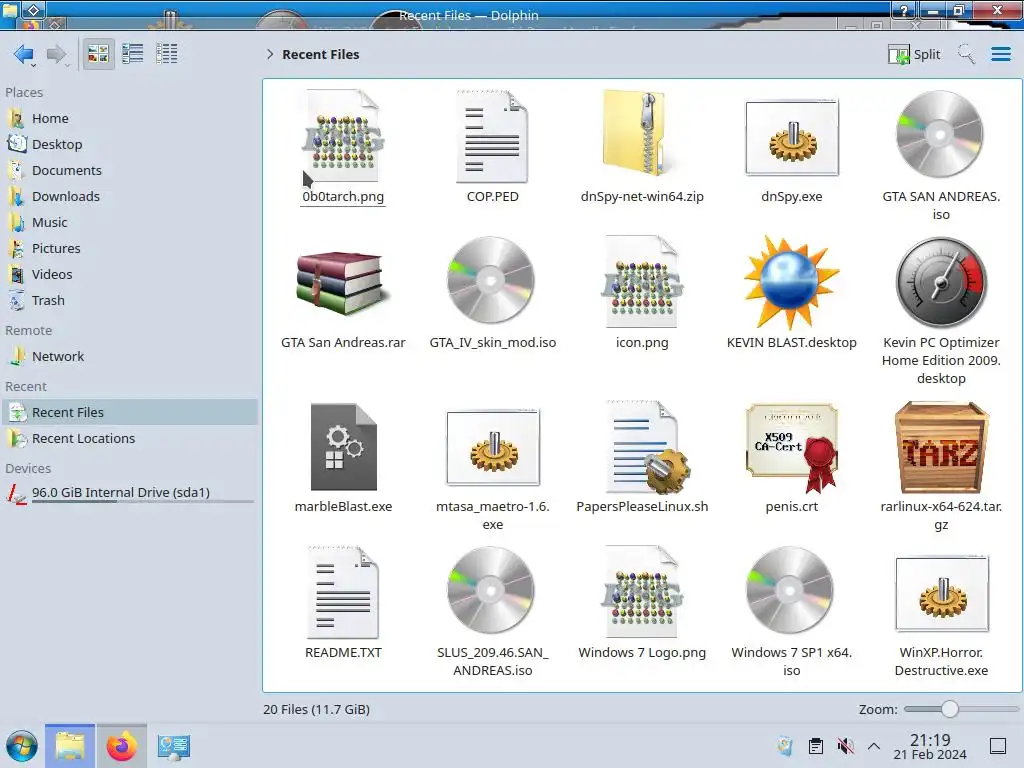Open Pictures in Places

tap(130, 249)
